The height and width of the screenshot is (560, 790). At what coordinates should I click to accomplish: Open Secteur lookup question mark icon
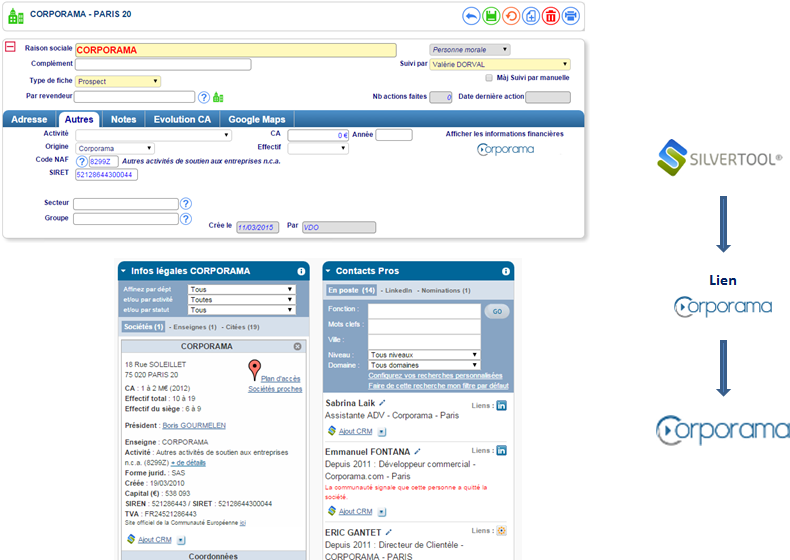click(186, 204)
